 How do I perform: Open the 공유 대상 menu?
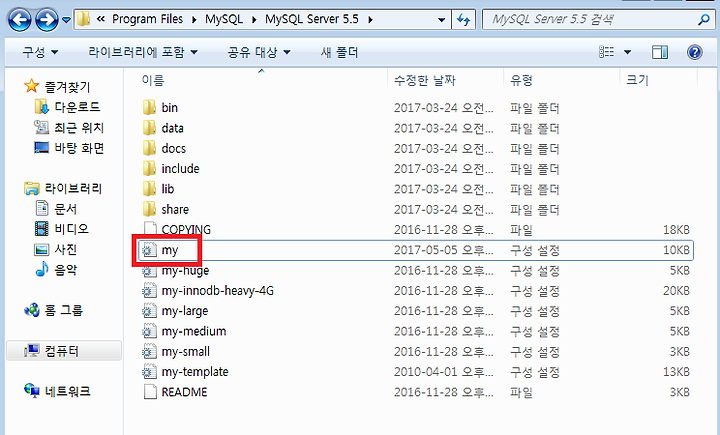(x=259, y=52)
